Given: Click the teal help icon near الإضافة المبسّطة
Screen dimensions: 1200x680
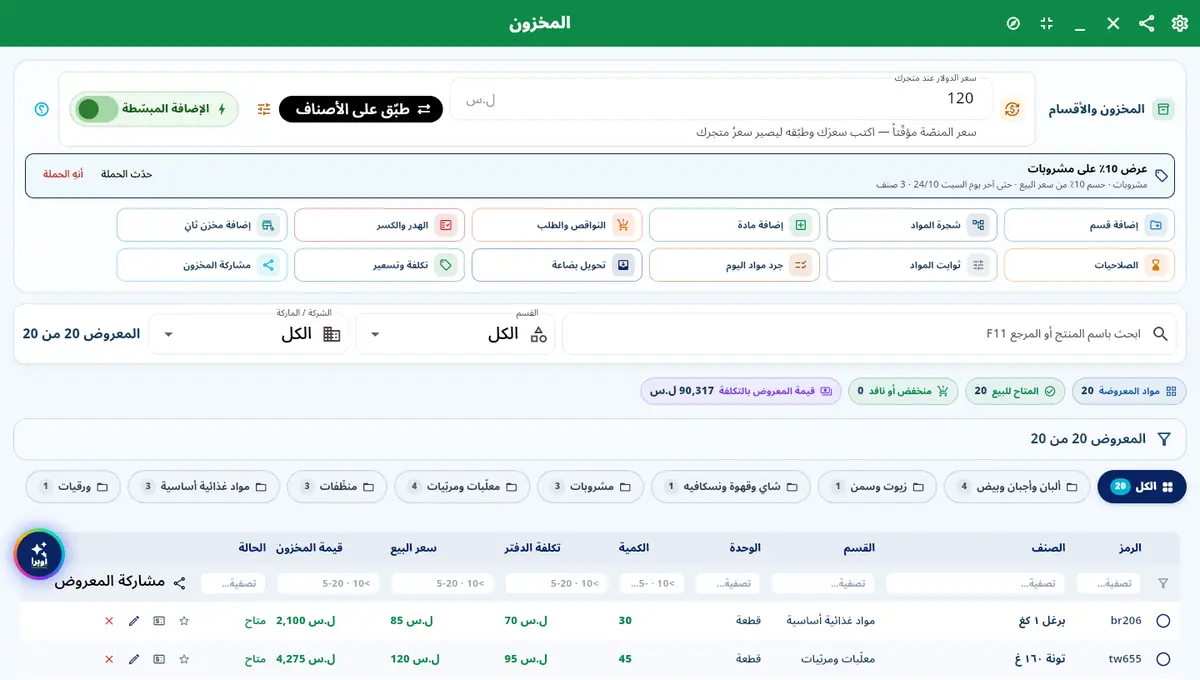Looking at the screenshot, I should [41, 109].
